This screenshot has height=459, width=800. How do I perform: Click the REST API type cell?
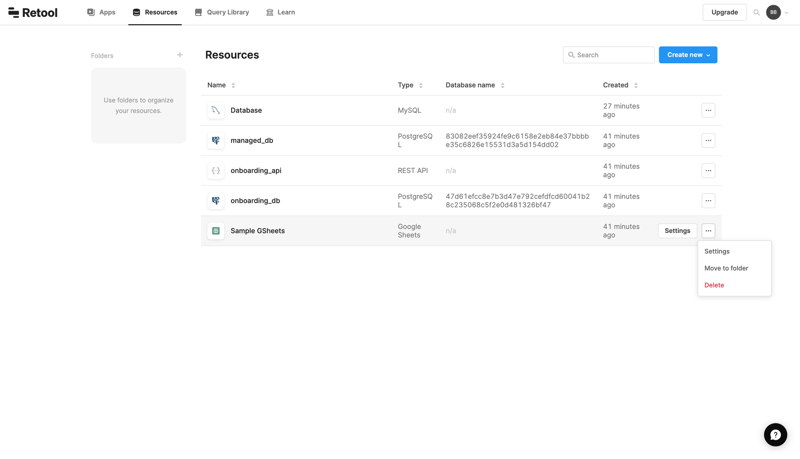[413, 170]
